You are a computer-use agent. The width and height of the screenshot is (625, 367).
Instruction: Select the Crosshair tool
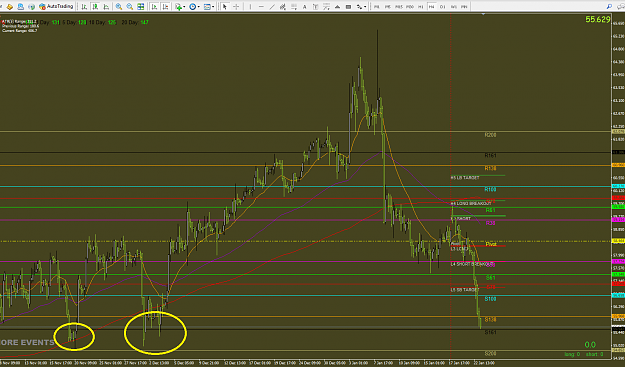236,7
